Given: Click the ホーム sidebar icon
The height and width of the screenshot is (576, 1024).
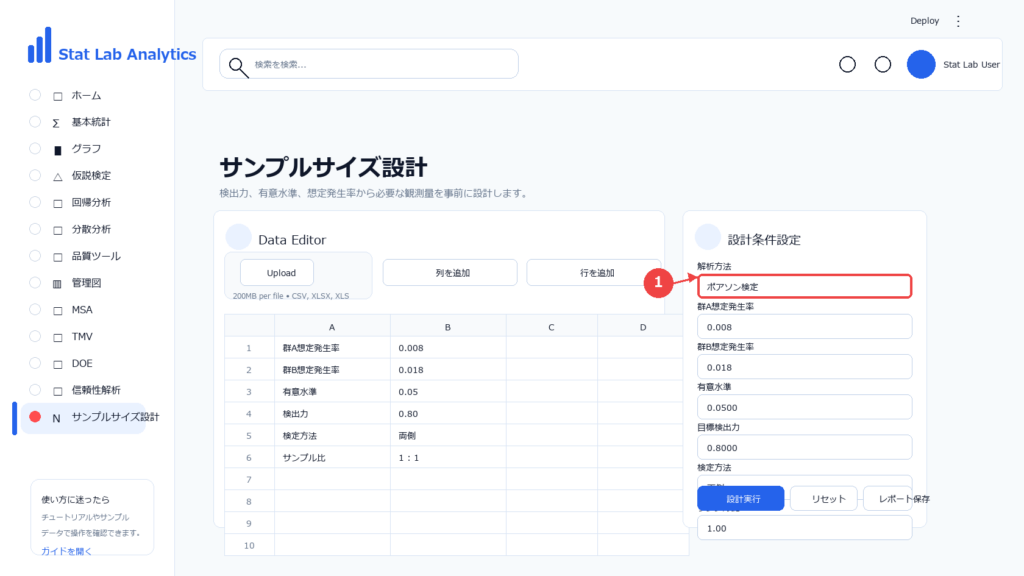Looking at the screenshot, I should click(57, 96).
